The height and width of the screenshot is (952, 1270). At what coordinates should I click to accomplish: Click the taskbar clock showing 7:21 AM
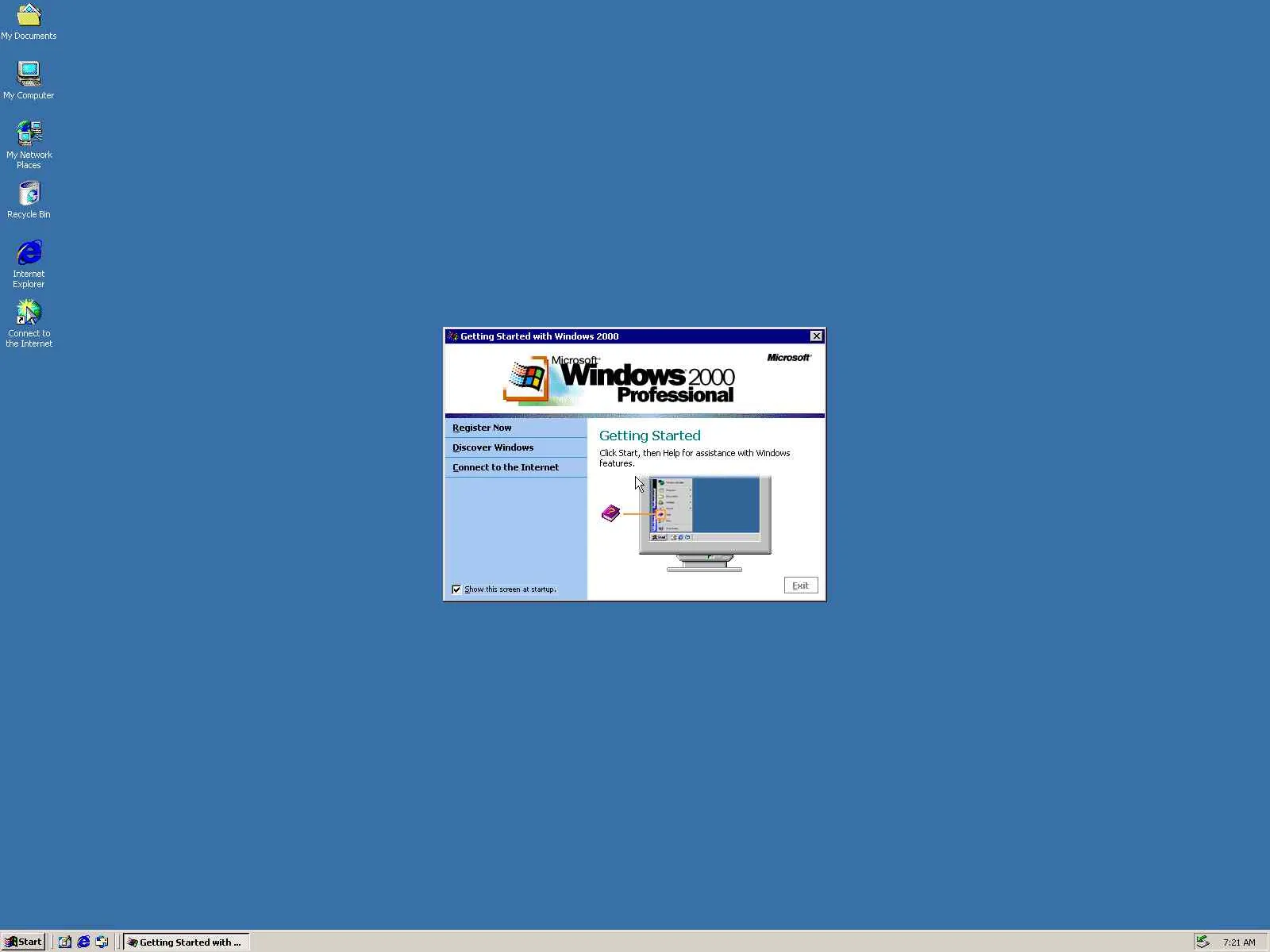click(x=1239, y=942)
